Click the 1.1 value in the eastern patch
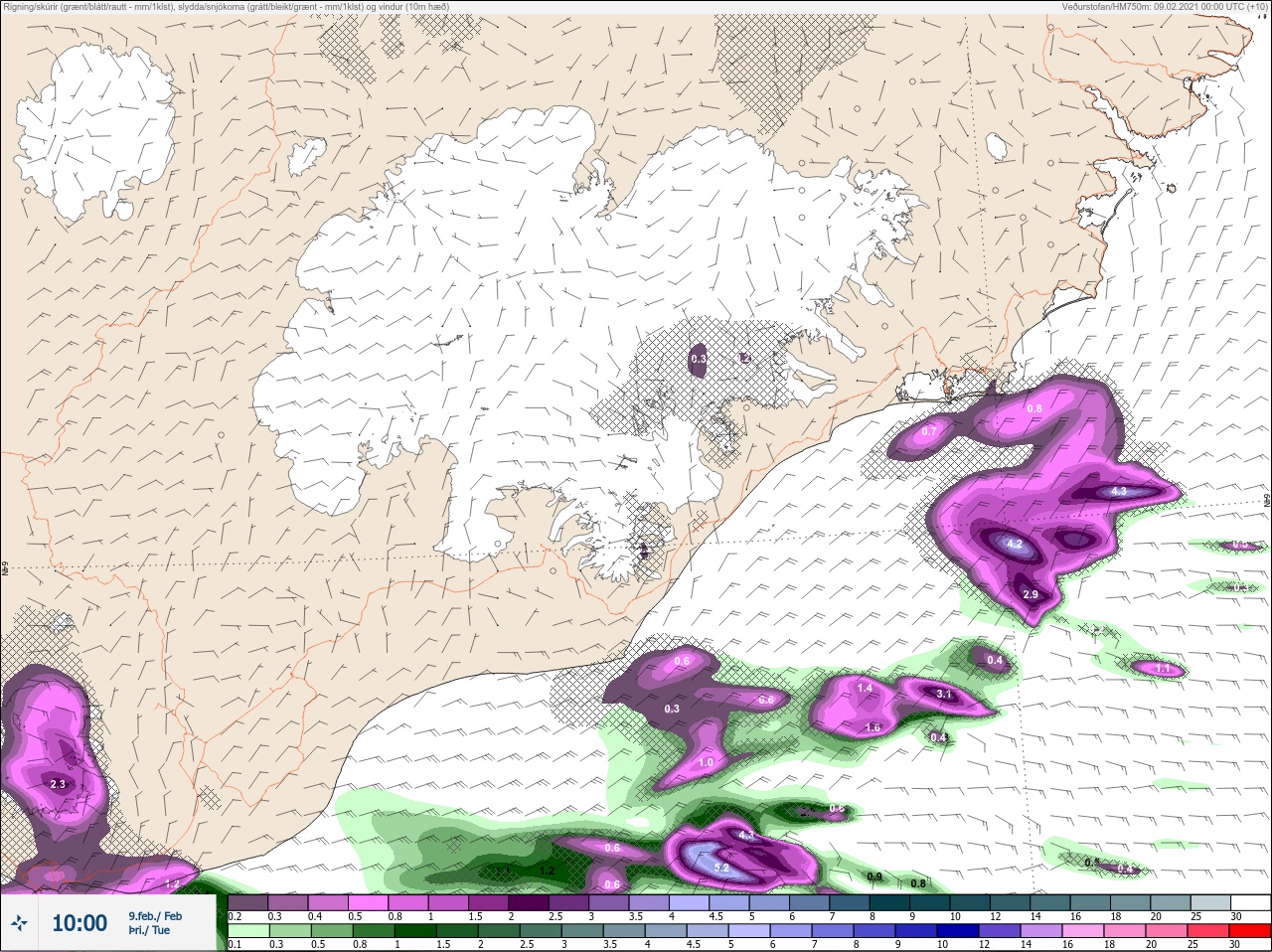 [x=1163, y=670]
